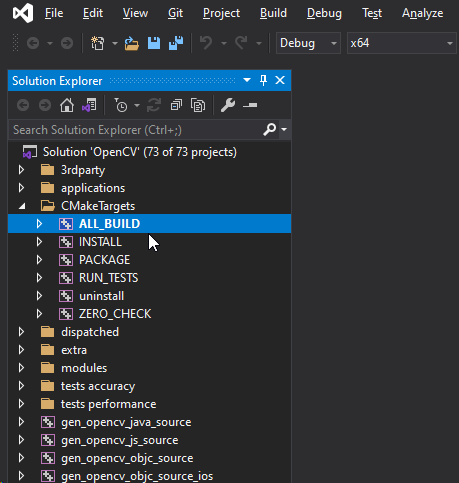The image size is (459, 483).
Task: Toggle the Show All Files icon
Action: pyautogui.click(x=198, y=105)
